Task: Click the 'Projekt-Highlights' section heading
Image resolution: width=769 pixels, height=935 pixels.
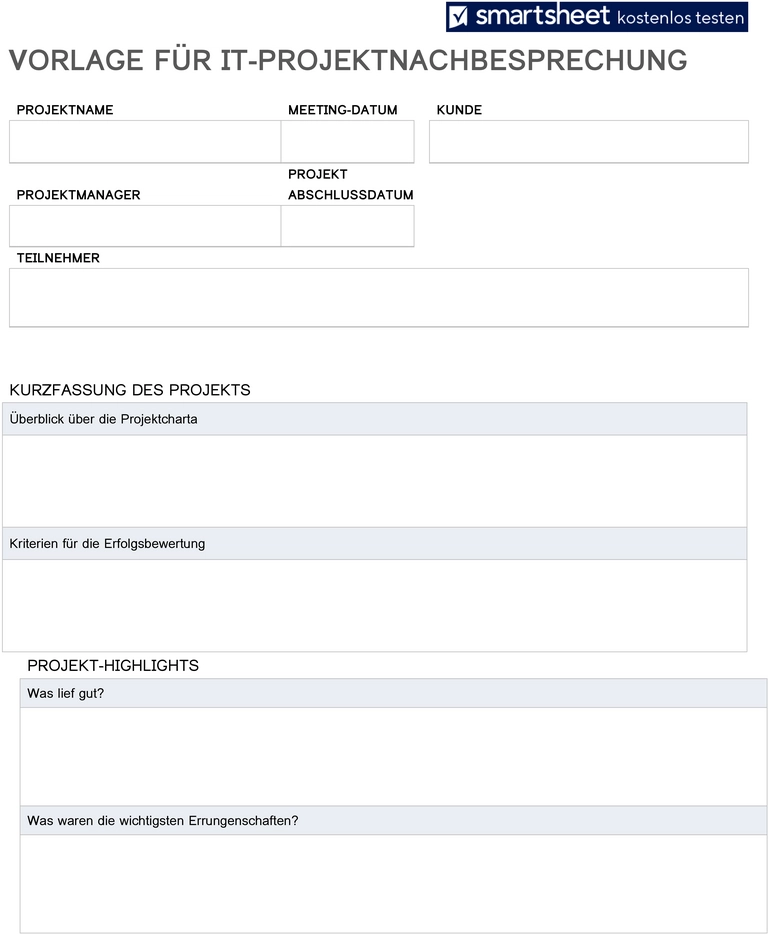Action: click(113, 665)
